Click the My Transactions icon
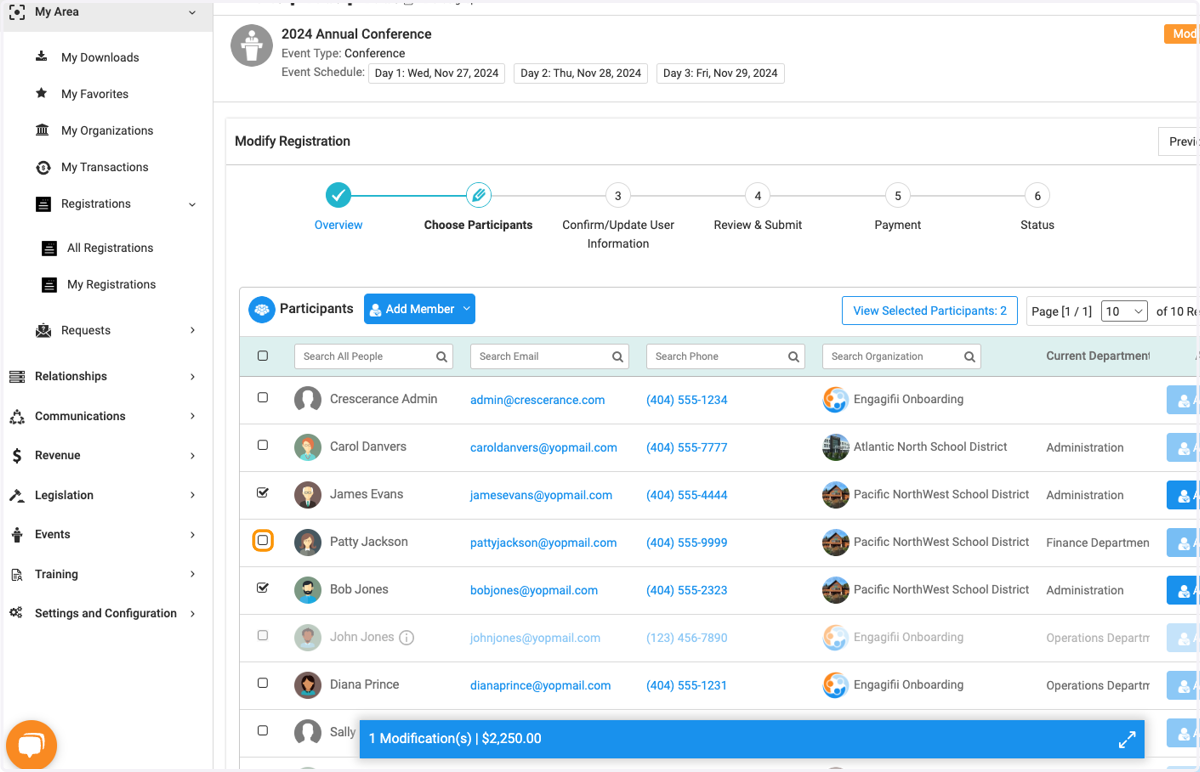The height and width of the screenshot is (772, 1200). click(42, 167)
